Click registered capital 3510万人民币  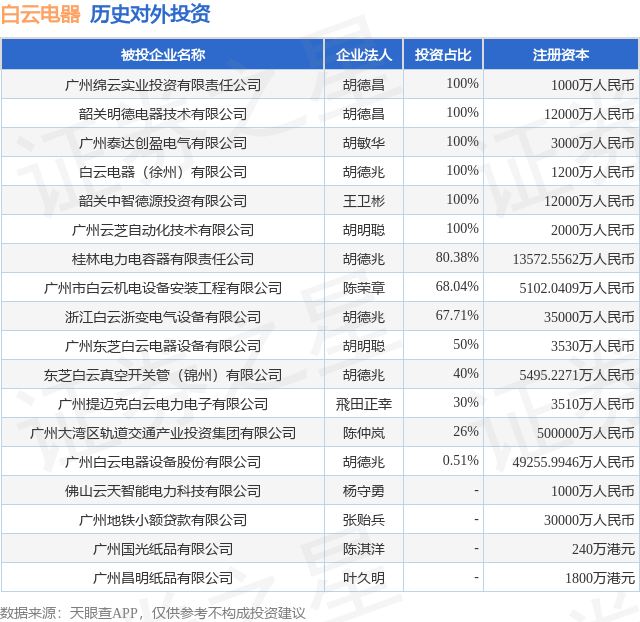tap(593, 404)
